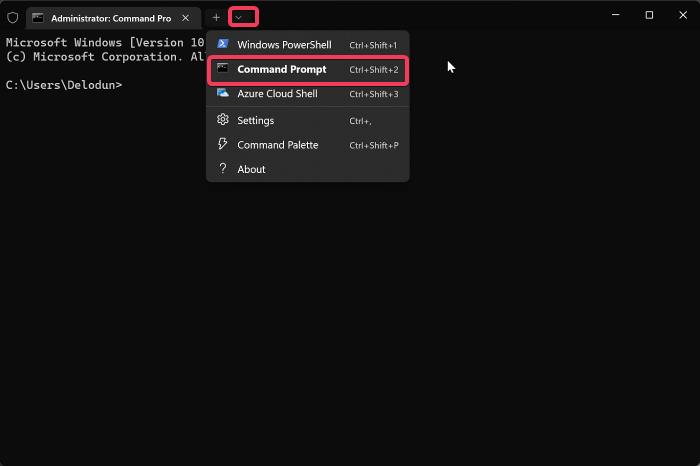Click the Ctrl+, shortcut text
700x466 pixels.
pyautogui.click(x=360, y=121)
